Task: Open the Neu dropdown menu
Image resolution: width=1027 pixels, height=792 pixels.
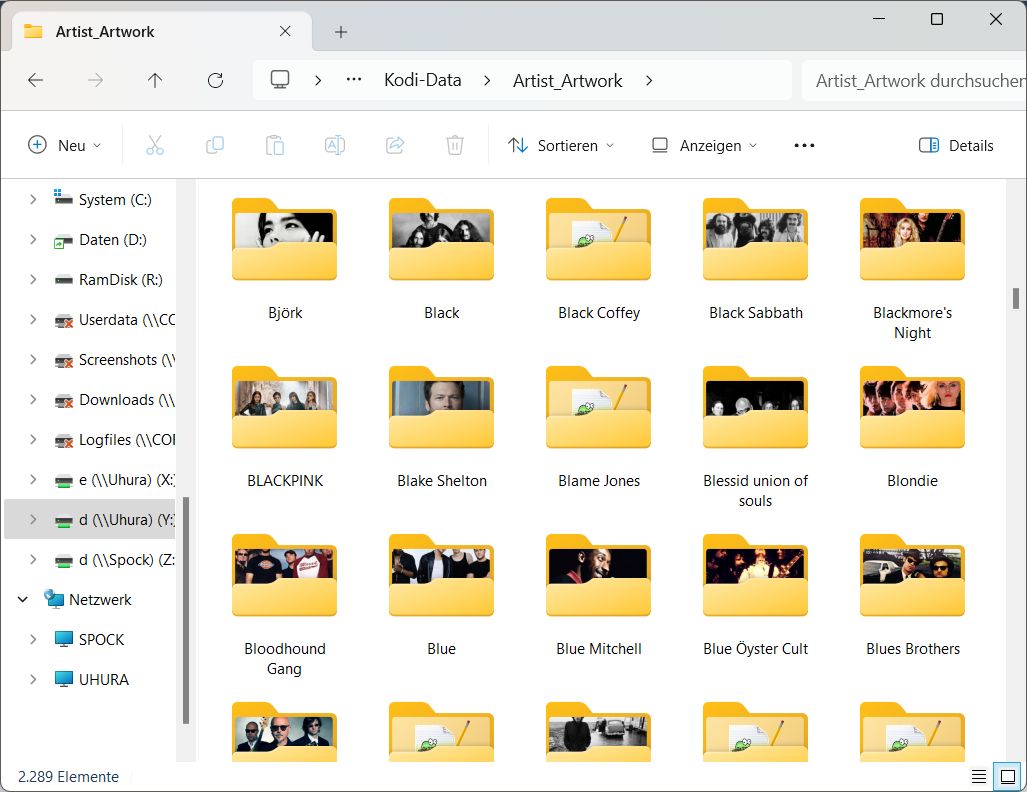Action: (x=64, y=145)
